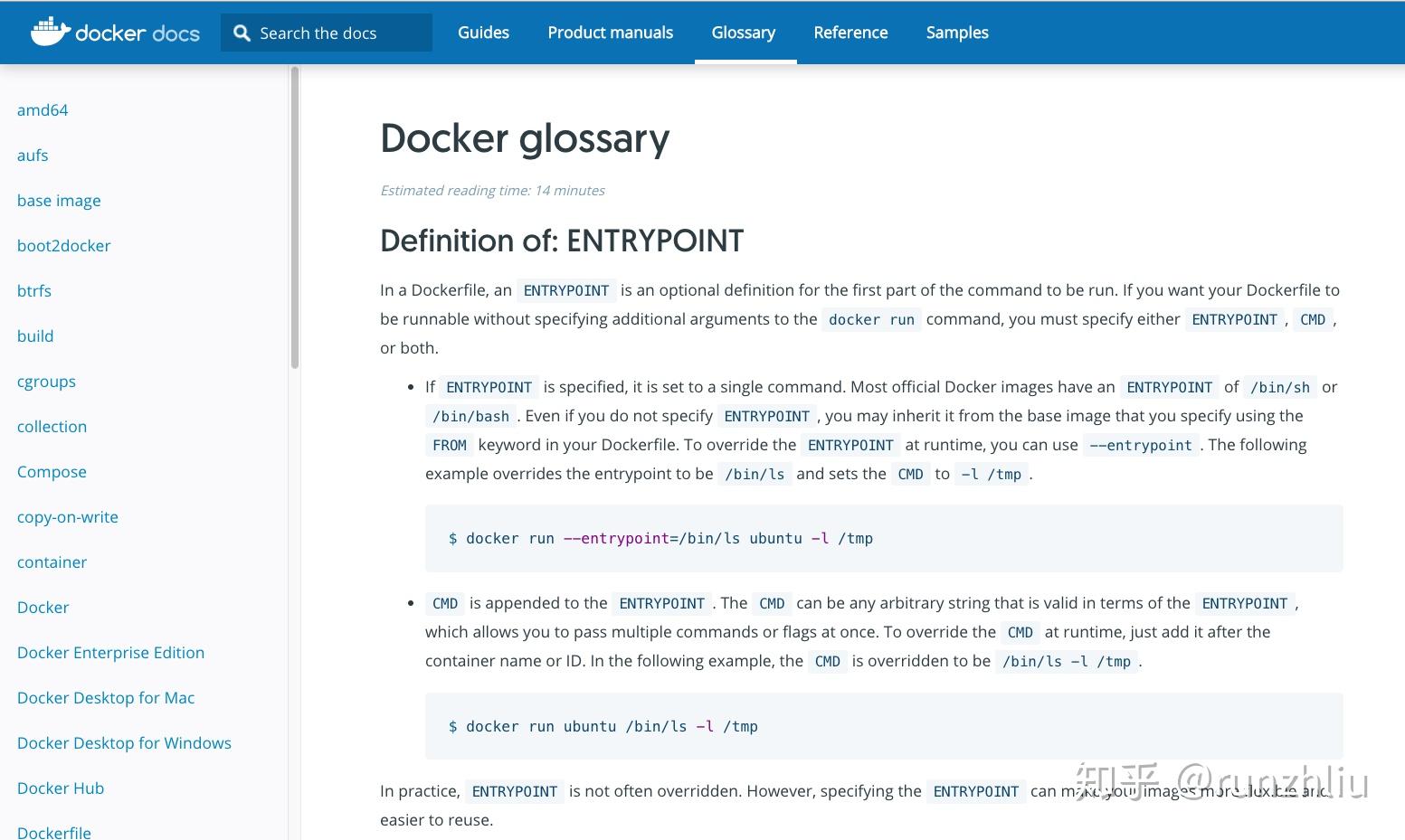Open the boot2docker glossary entry
Screen dimensions: 1405x840
point(63,245)
